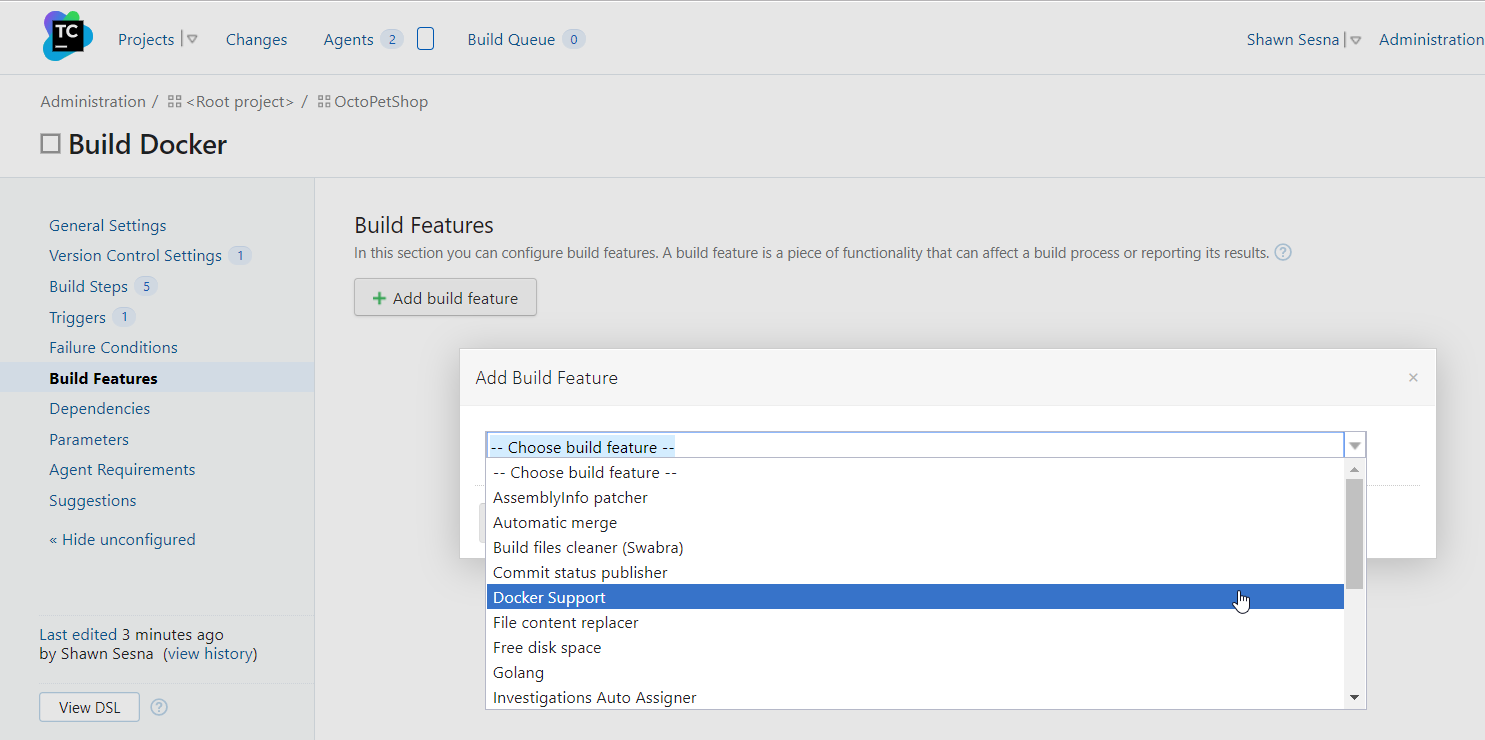Select File content replacer option
The image size is (1485, 740).
565,623
